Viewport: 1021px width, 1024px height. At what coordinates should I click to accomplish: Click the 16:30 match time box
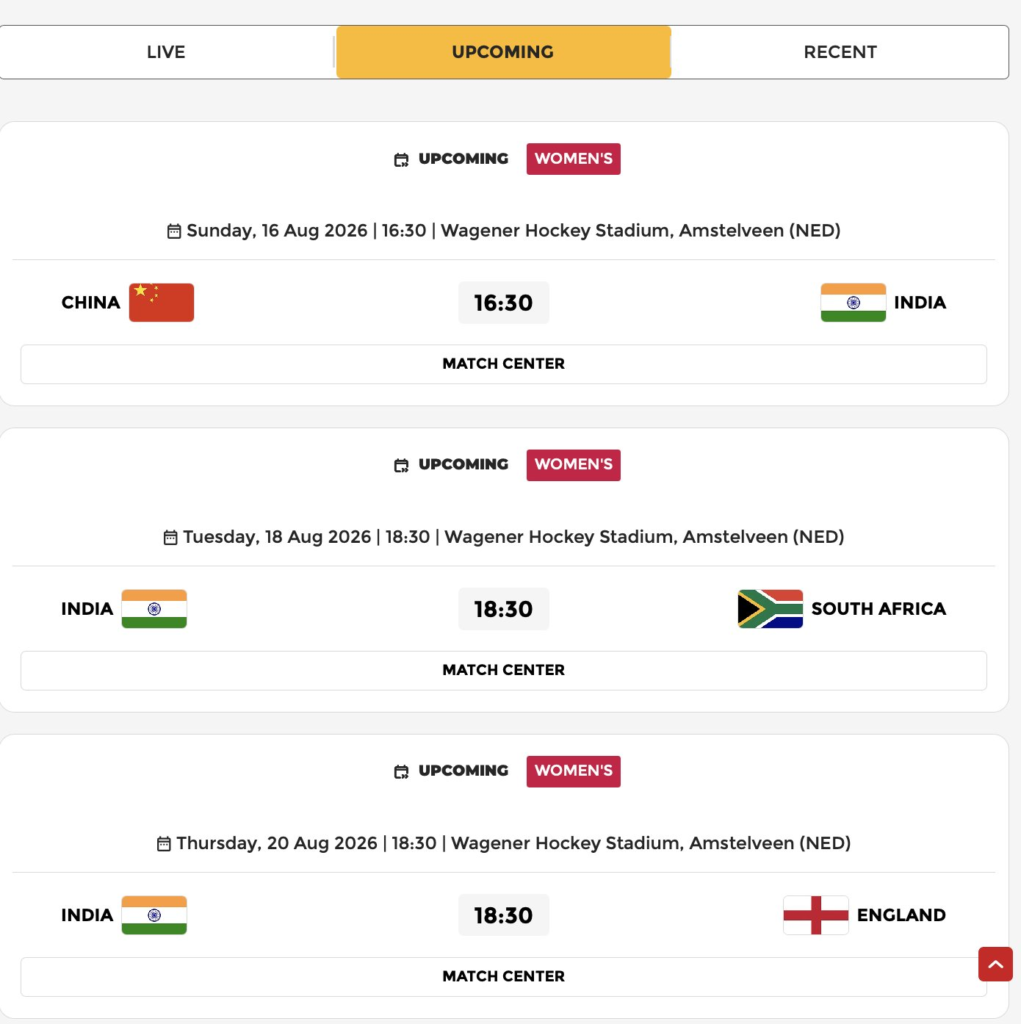coord(503,302)
